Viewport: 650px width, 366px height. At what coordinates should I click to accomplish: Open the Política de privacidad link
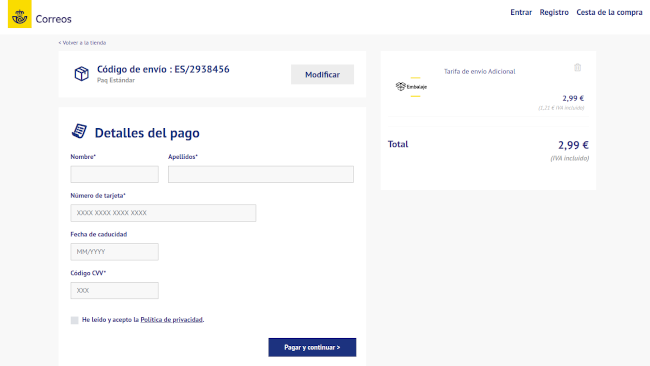pos(172,320)
